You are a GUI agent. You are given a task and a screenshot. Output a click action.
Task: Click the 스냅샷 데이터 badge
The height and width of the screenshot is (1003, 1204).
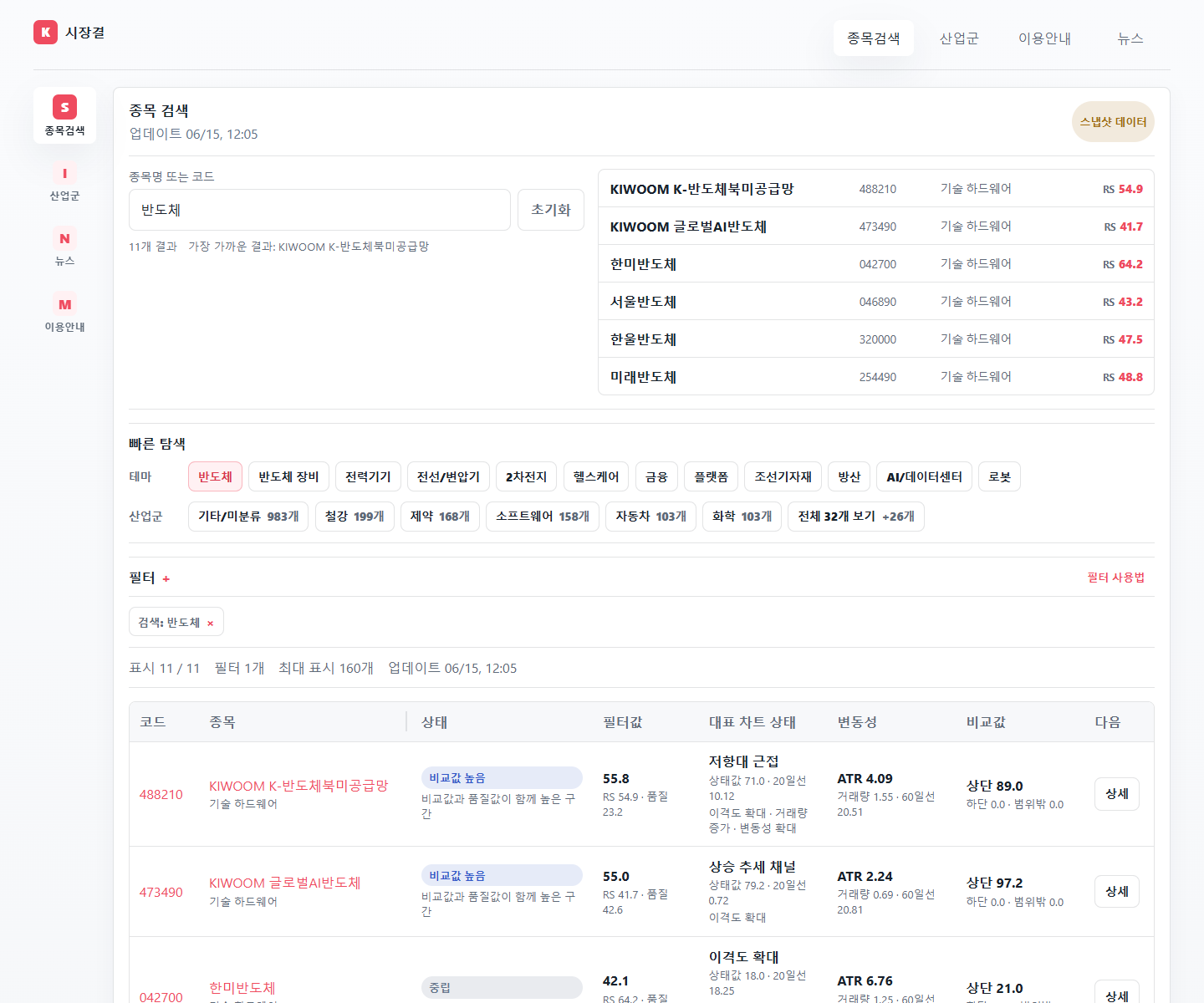click(1113, 122)
